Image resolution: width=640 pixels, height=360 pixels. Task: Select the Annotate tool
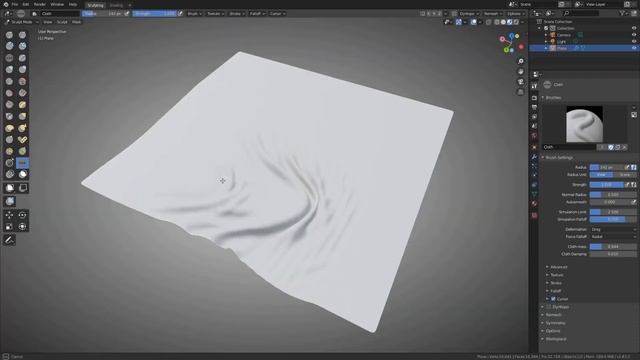click(9, 240)
